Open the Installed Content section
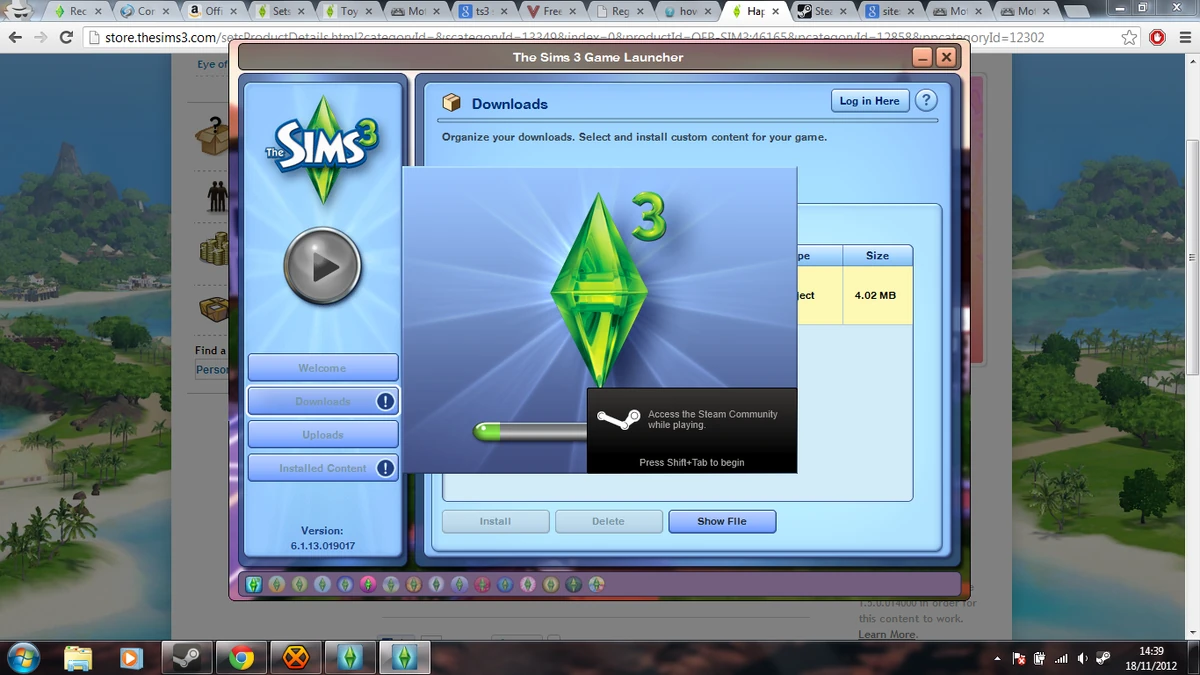This screenshot has height=675, width=1200. (x=322, y=467)
